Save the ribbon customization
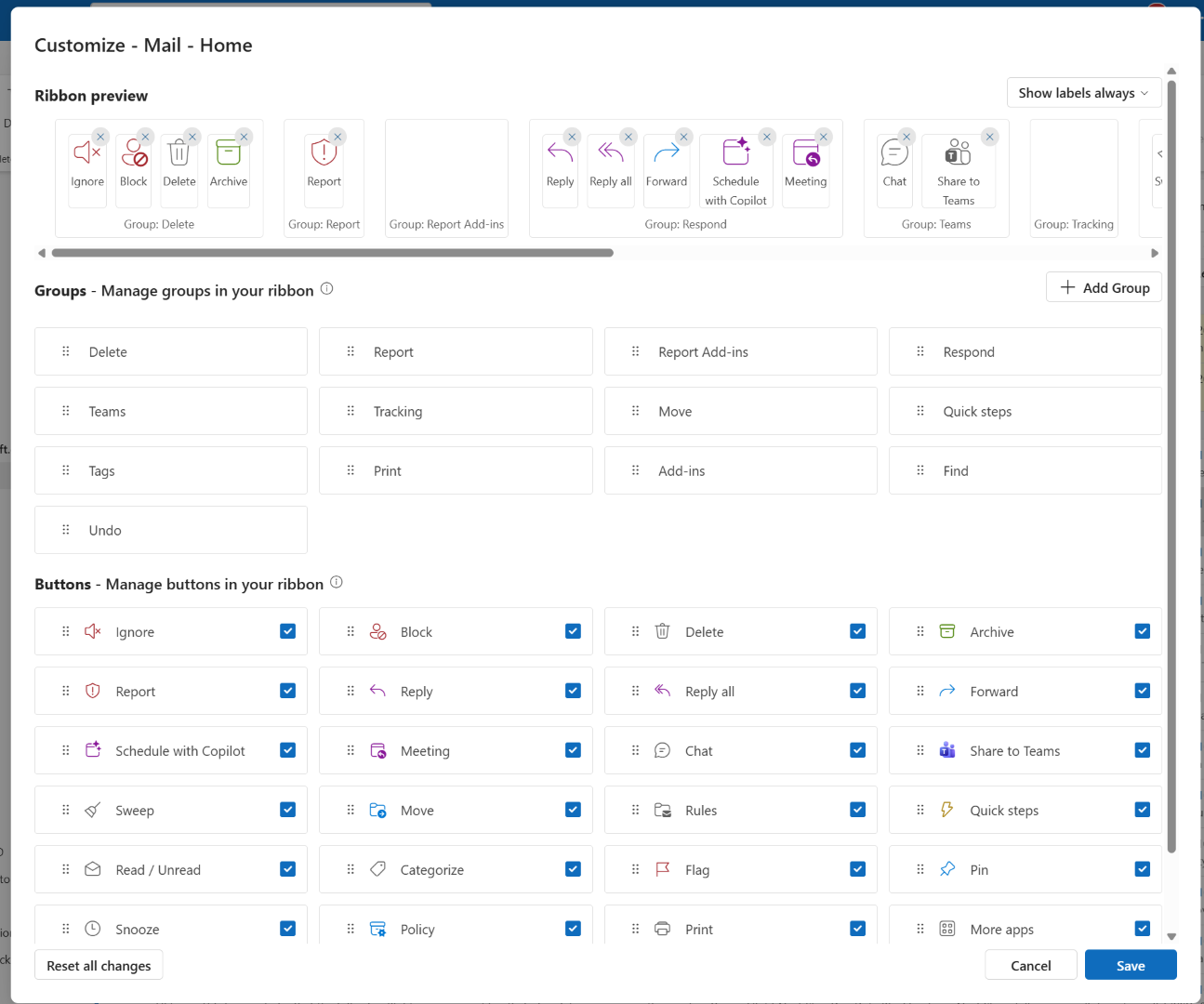This screenshot has height=1004, width=1204. coord(1131,965)
